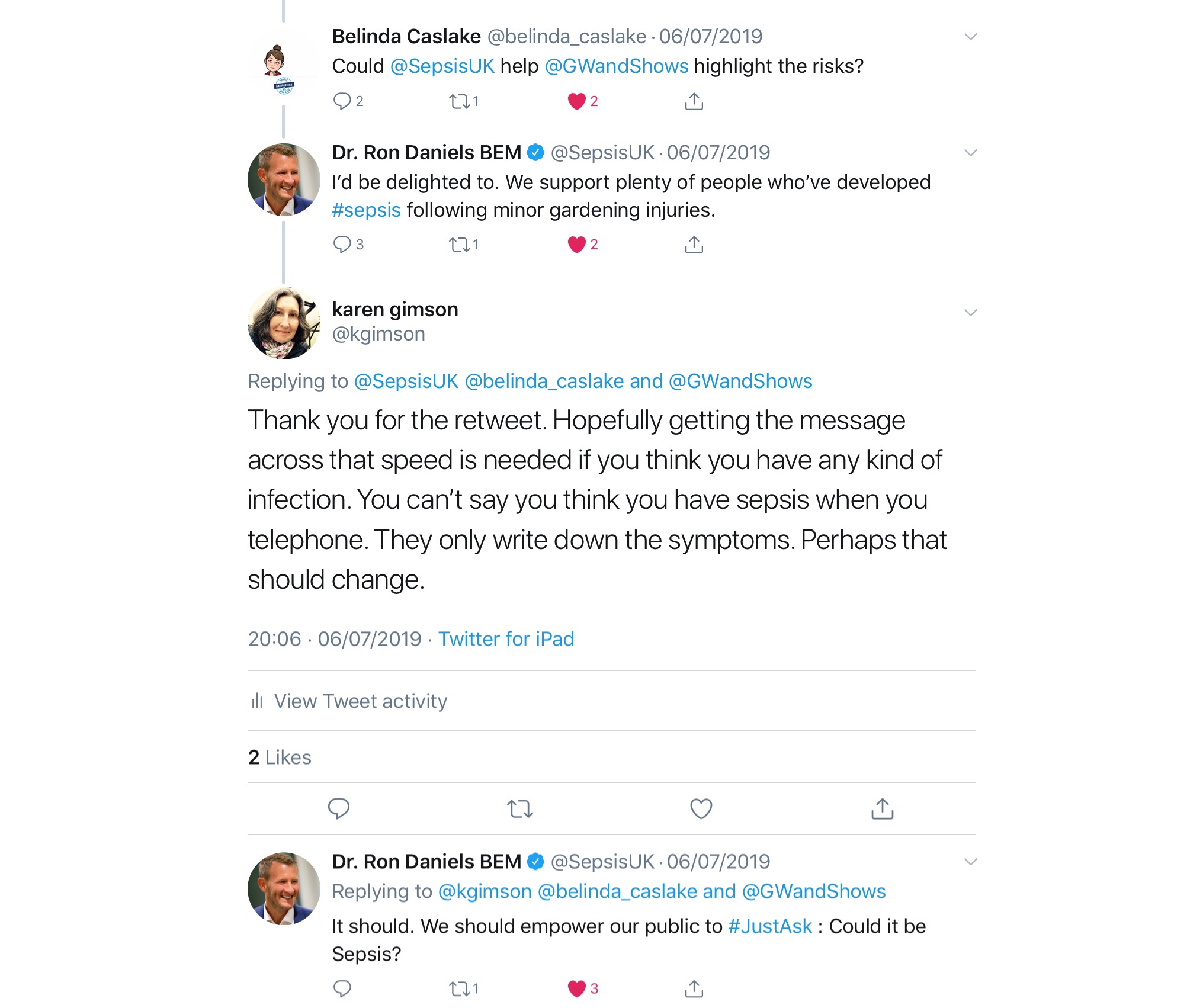View the 2 Likes list
1203x1008 pixels.
pyautogui.click(x=280, y=757)
